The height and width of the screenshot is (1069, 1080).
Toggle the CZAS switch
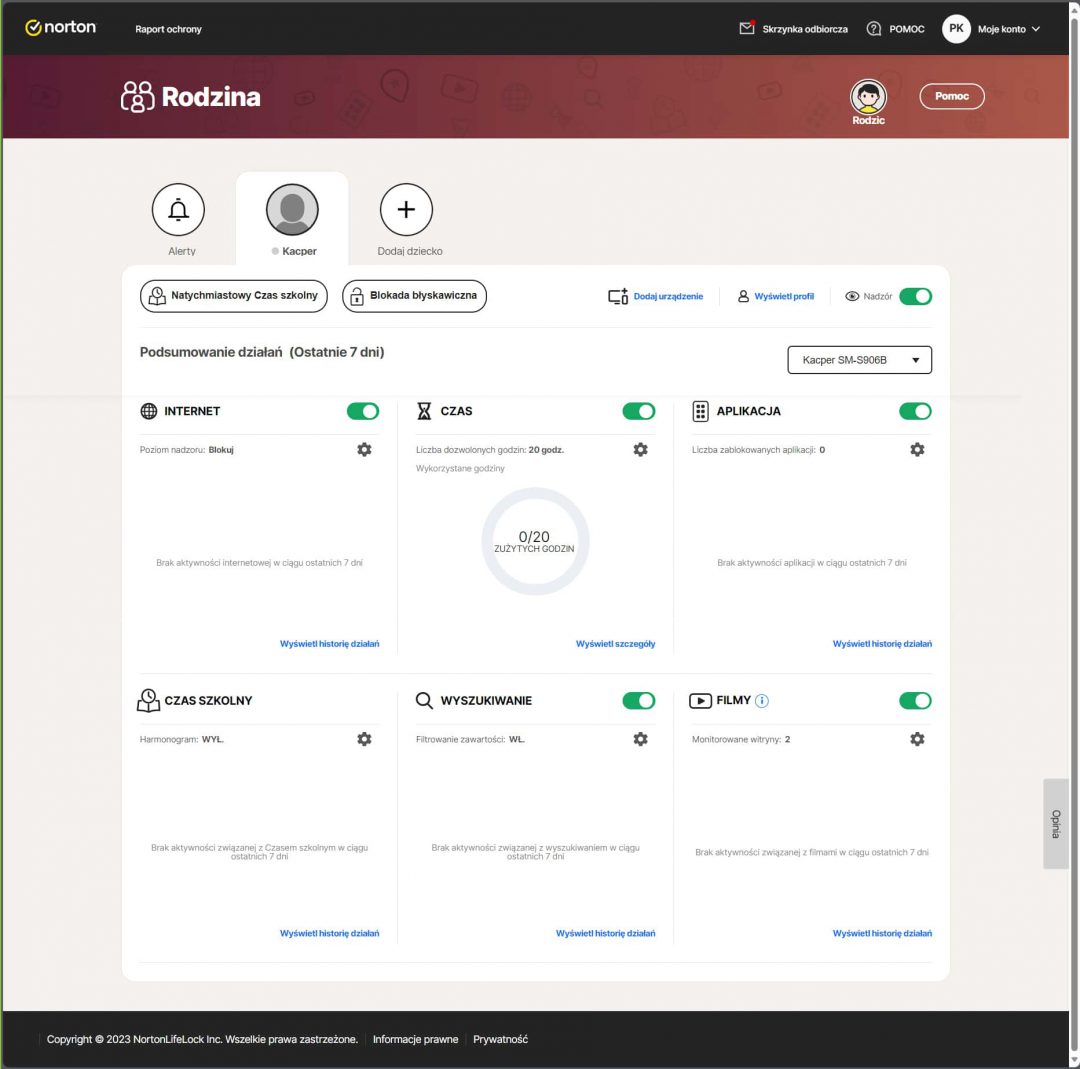point(638,411)
